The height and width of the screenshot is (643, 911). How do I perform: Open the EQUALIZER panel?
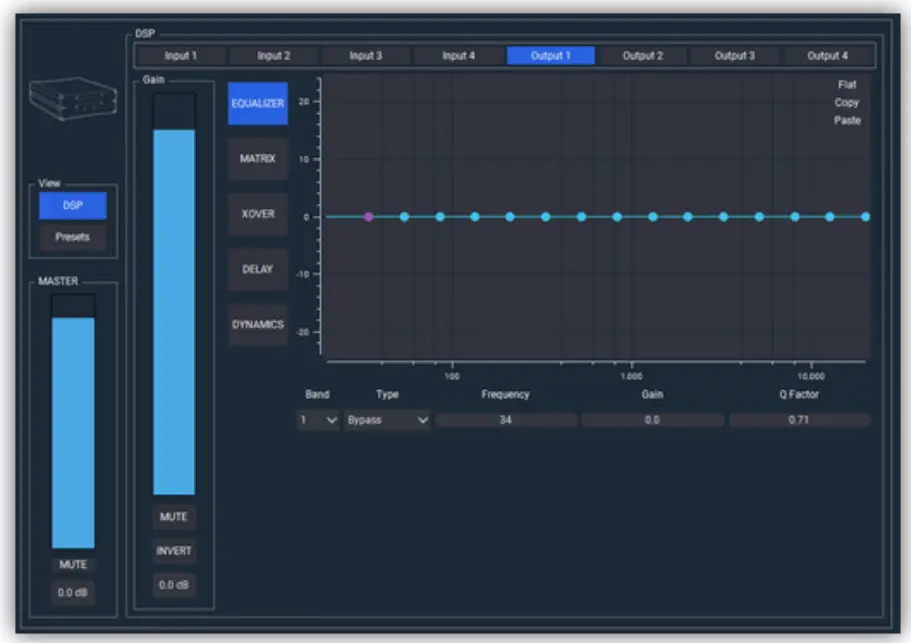click(x=257, y=102)
